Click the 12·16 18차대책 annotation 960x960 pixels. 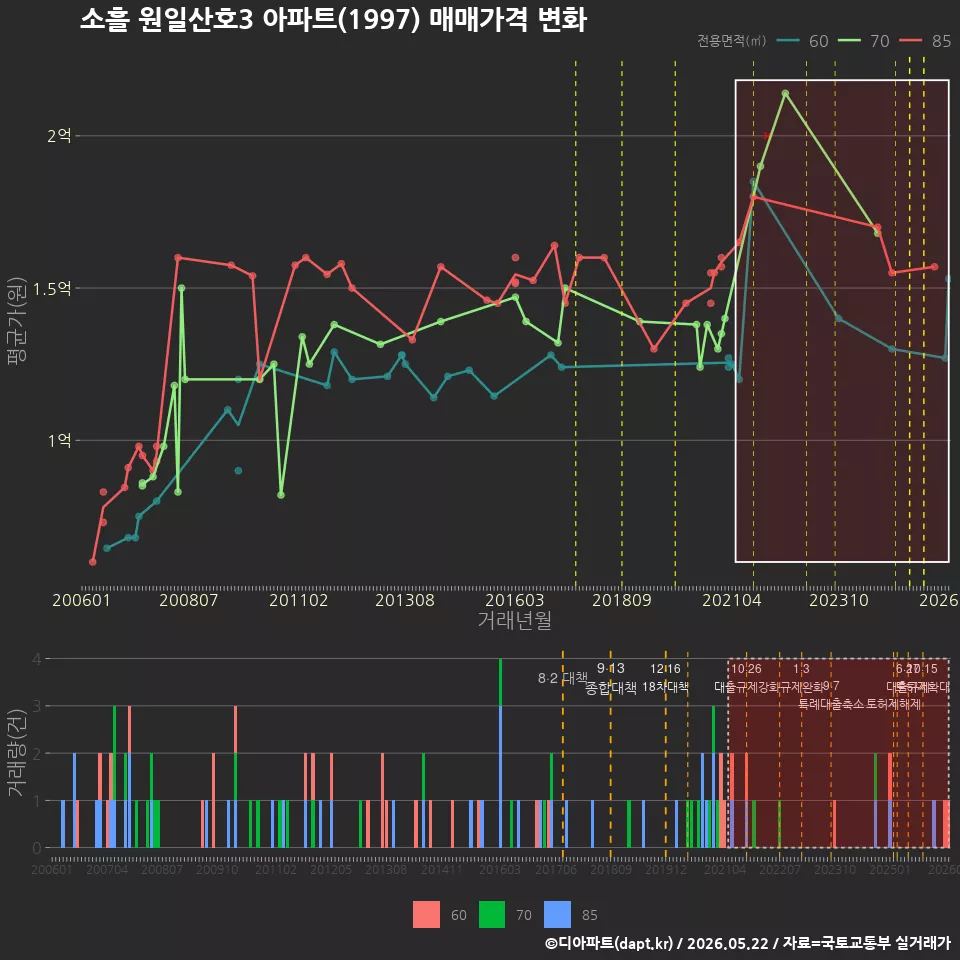[x=666, y=678]
